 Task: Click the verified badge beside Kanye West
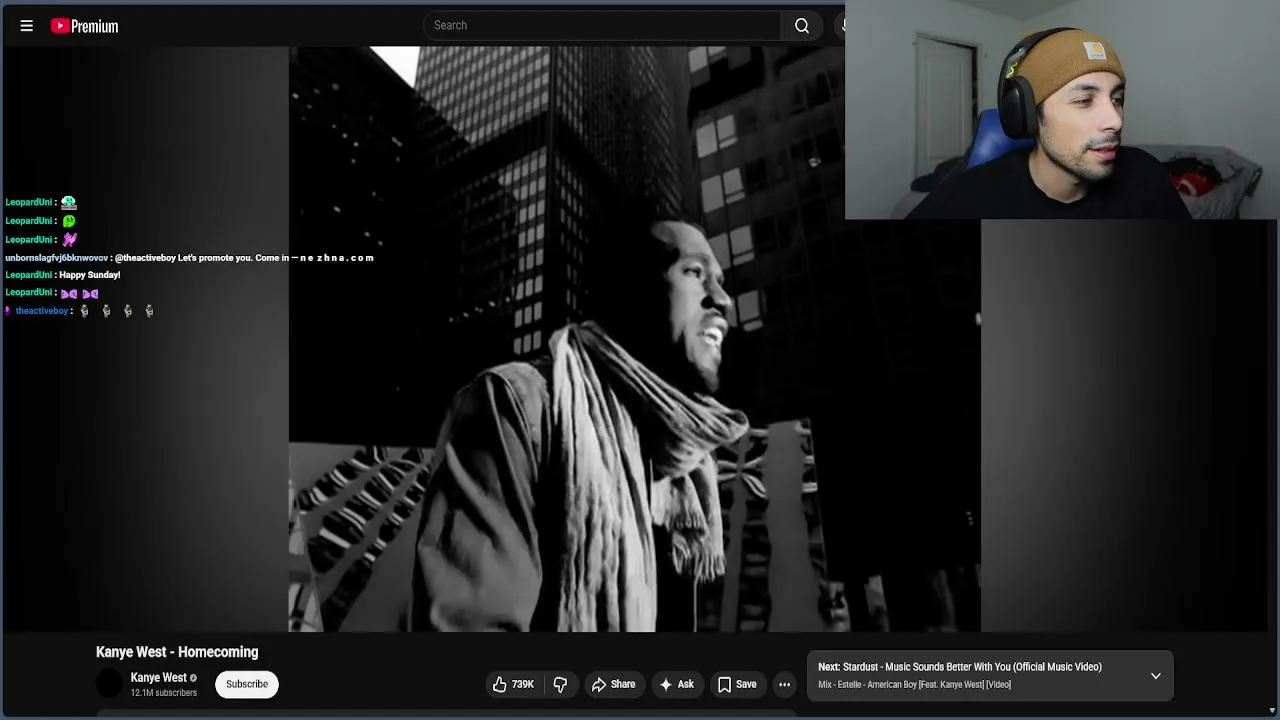(194, 678)
